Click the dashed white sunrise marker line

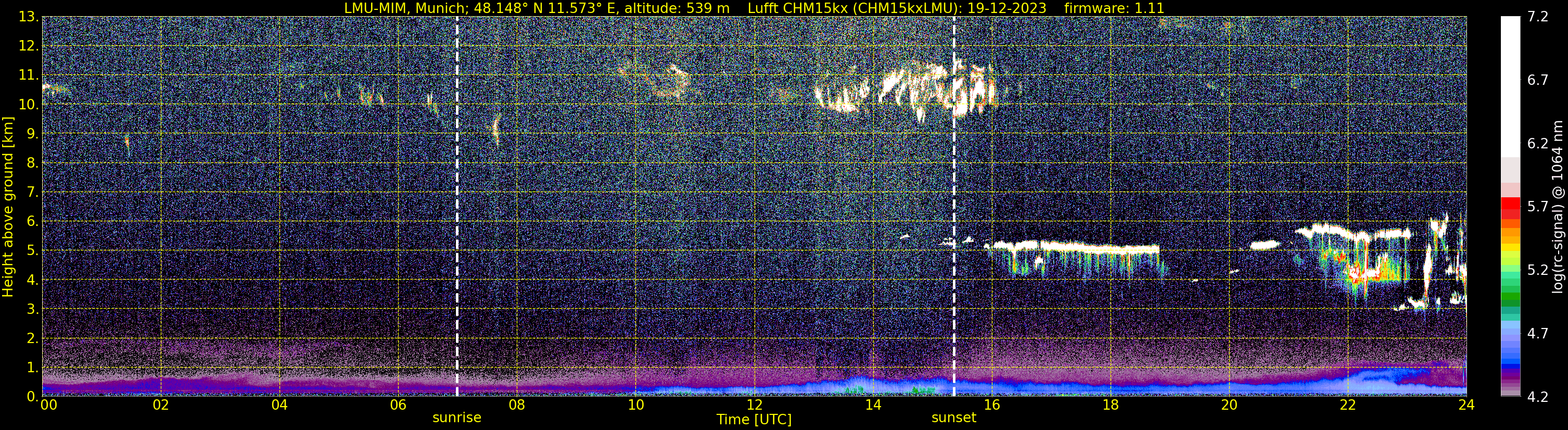(457, 207)
